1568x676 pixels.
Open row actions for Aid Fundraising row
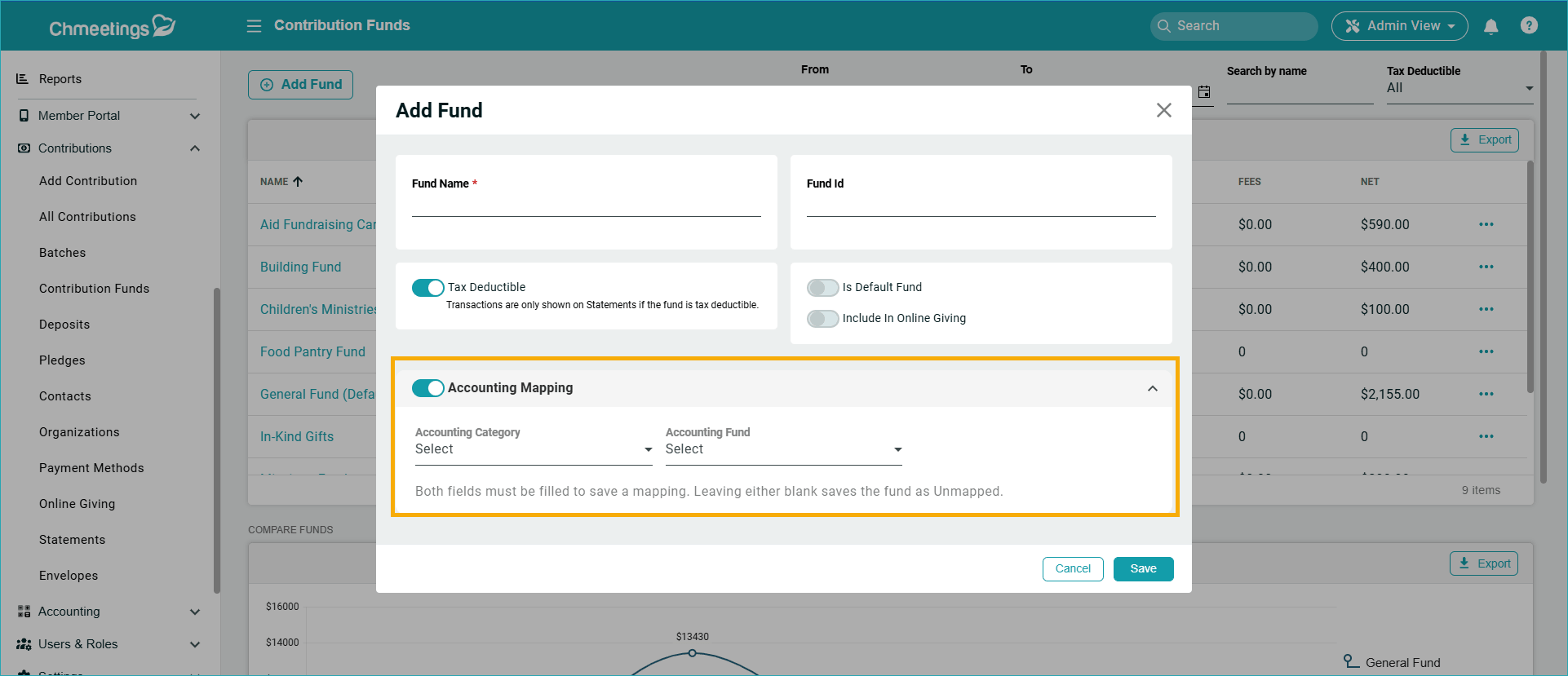coord(1486,224)
